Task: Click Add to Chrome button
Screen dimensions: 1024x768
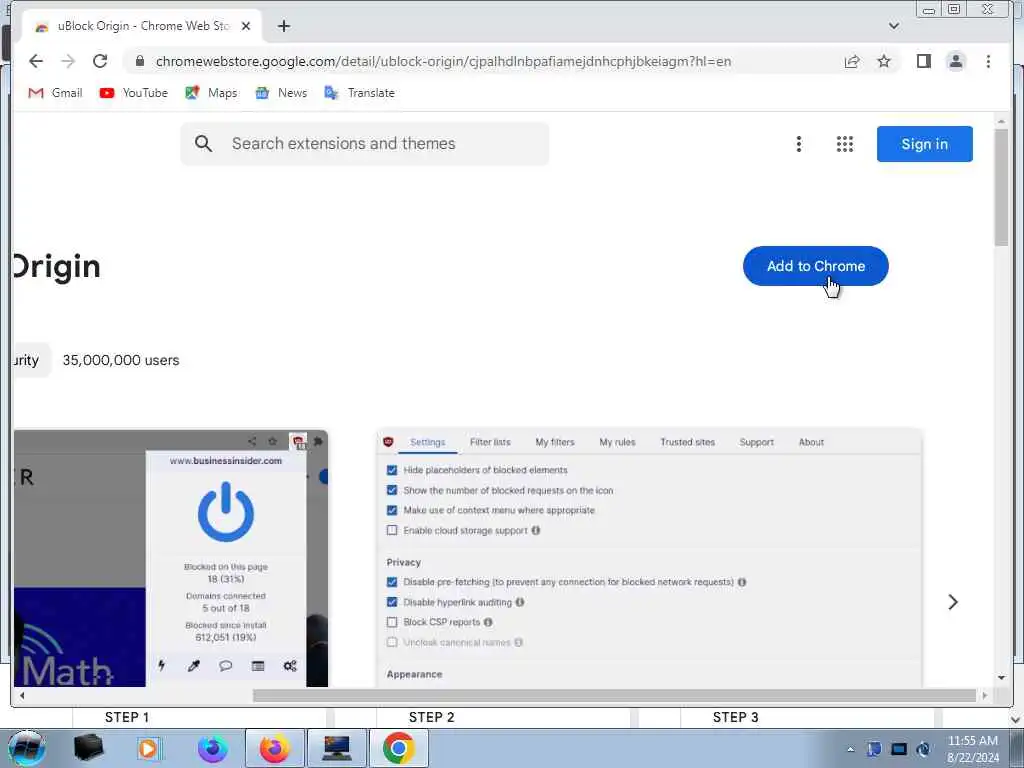Action: 816,266
